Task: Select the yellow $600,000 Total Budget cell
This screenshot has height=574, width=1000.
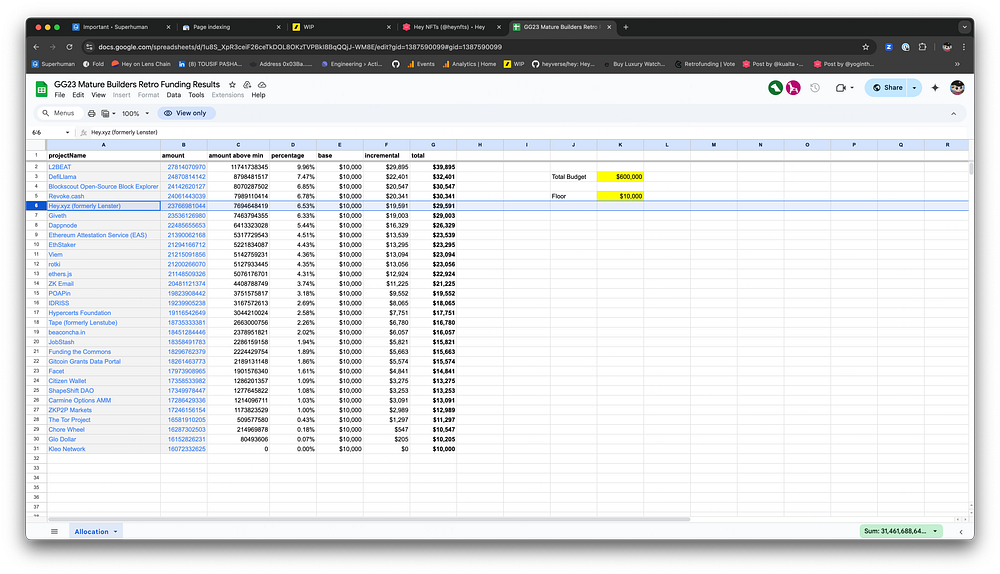Action: 620,177
